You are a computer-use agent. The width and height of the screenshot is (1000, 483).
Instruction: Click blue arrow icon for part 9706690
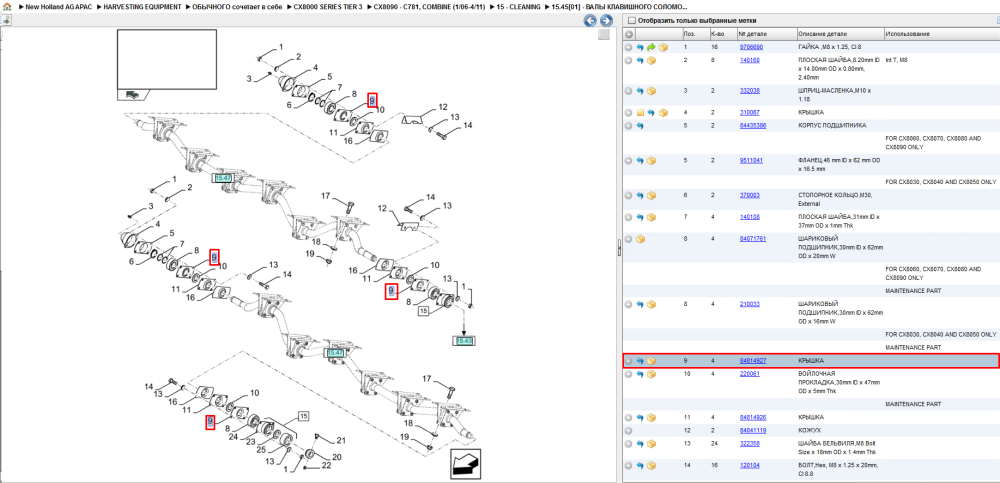coord(640,47)
